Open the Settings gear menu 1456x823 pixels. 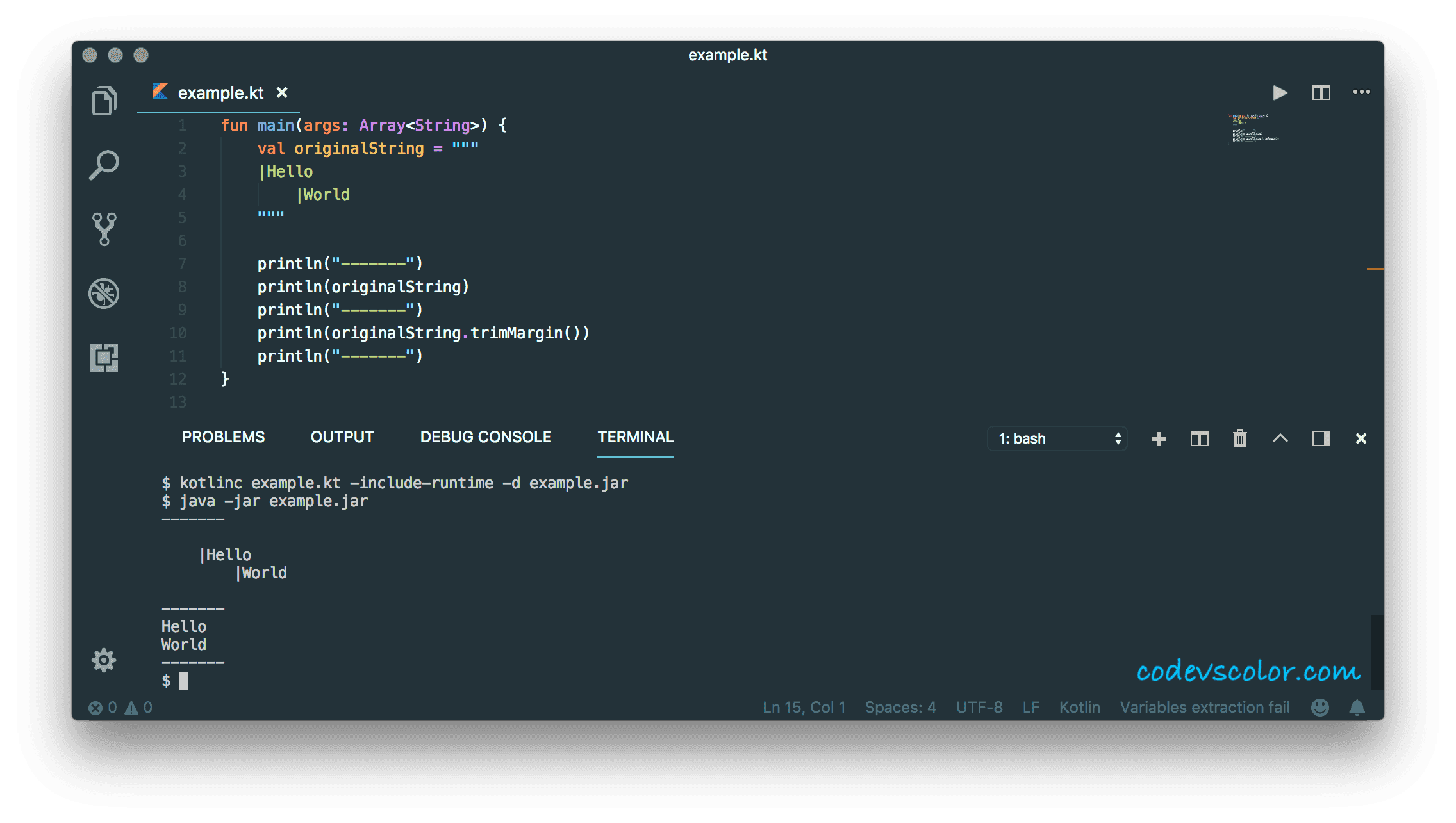104,660
